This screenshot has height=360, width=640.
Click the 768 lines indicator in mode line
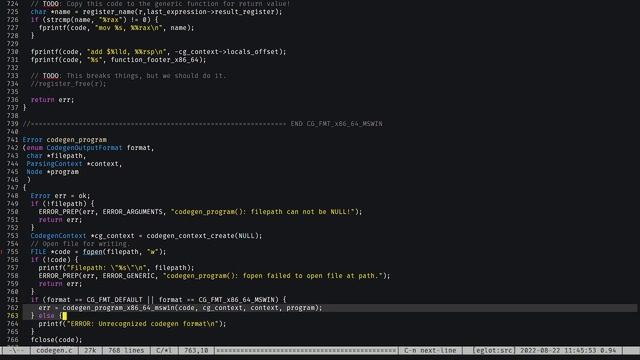pyautogui.click(x=126, y=350)
